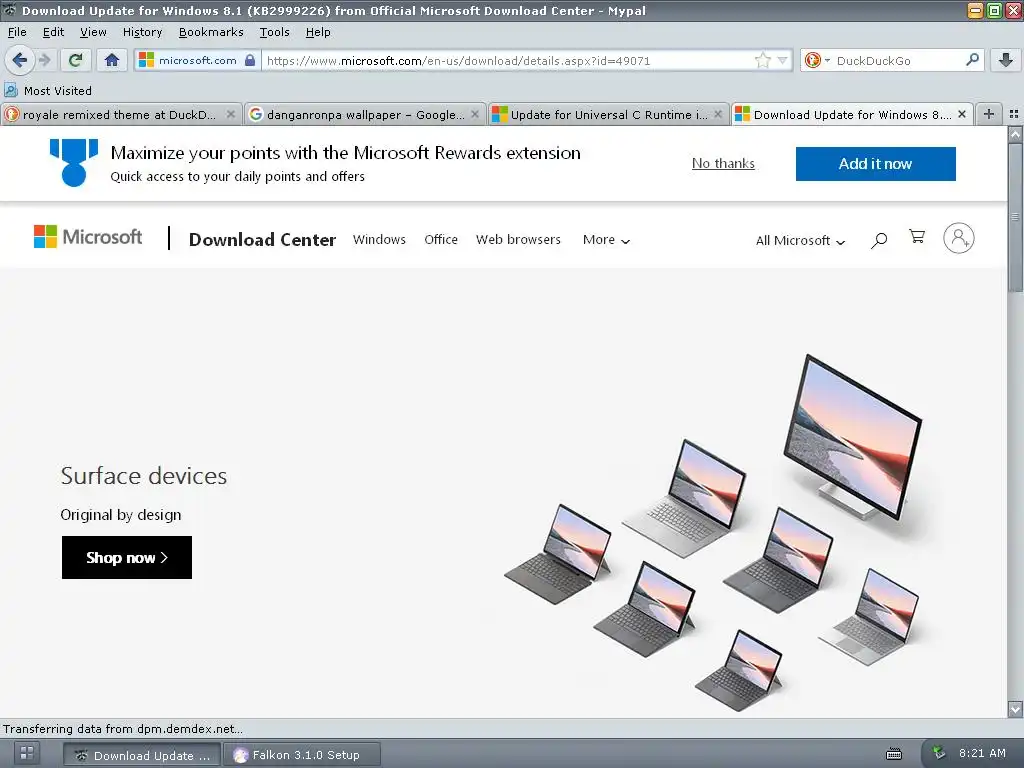Switch to Falkon 3.1.0 Setup taskbar window
The image size is (1024, 768).
click(302, 755)
